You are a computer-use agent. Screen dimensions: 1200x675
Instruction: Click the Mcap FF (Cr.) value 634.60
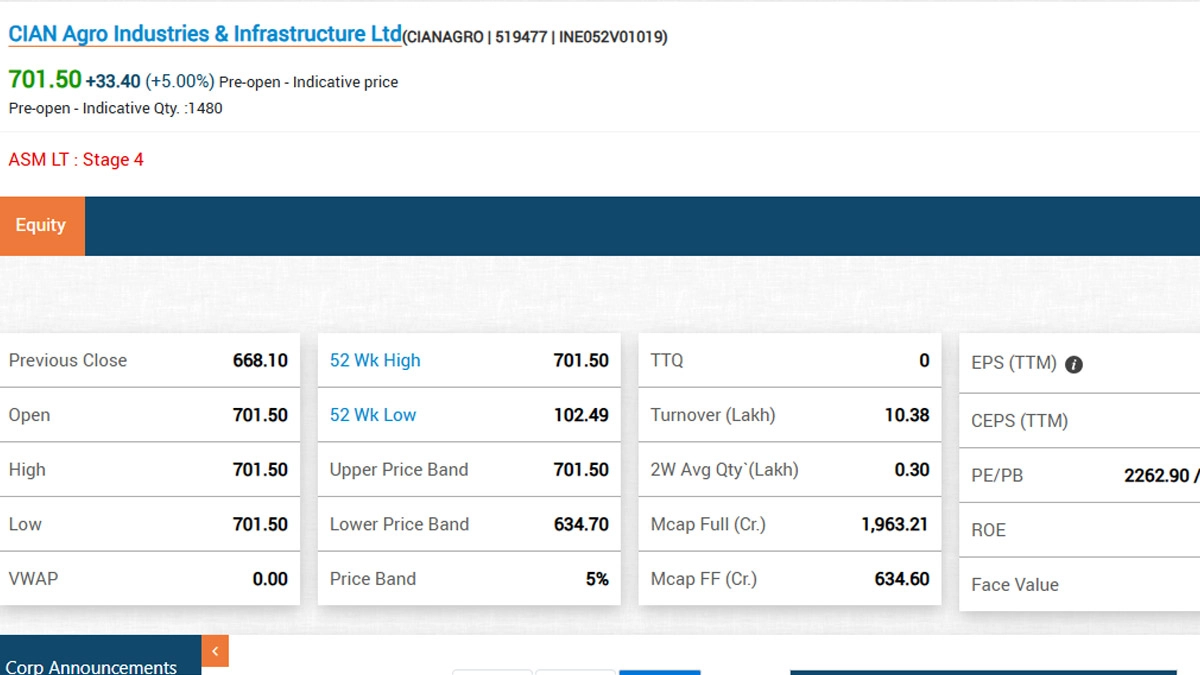(x=901, y=579)
